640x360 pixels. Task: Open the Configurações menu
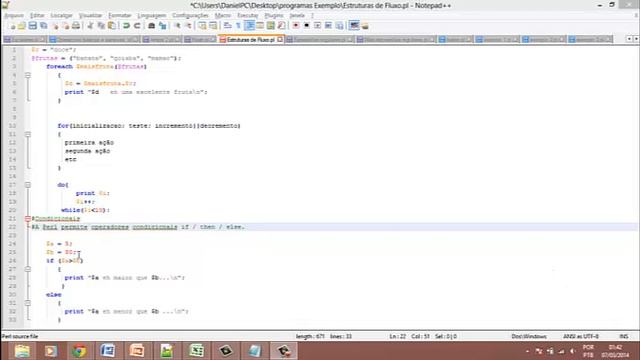190,16
